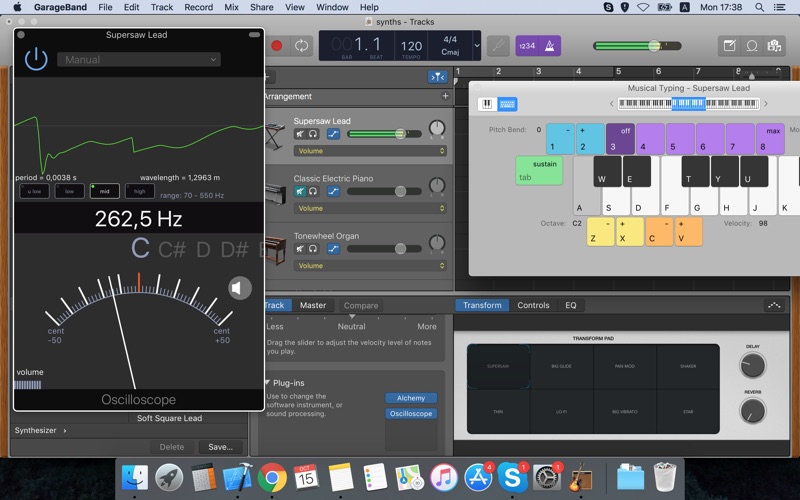The width and height of the screenshot is (800, 500).
Task: Open Spotlight search in the menu bar
Action: coord(759,7)
